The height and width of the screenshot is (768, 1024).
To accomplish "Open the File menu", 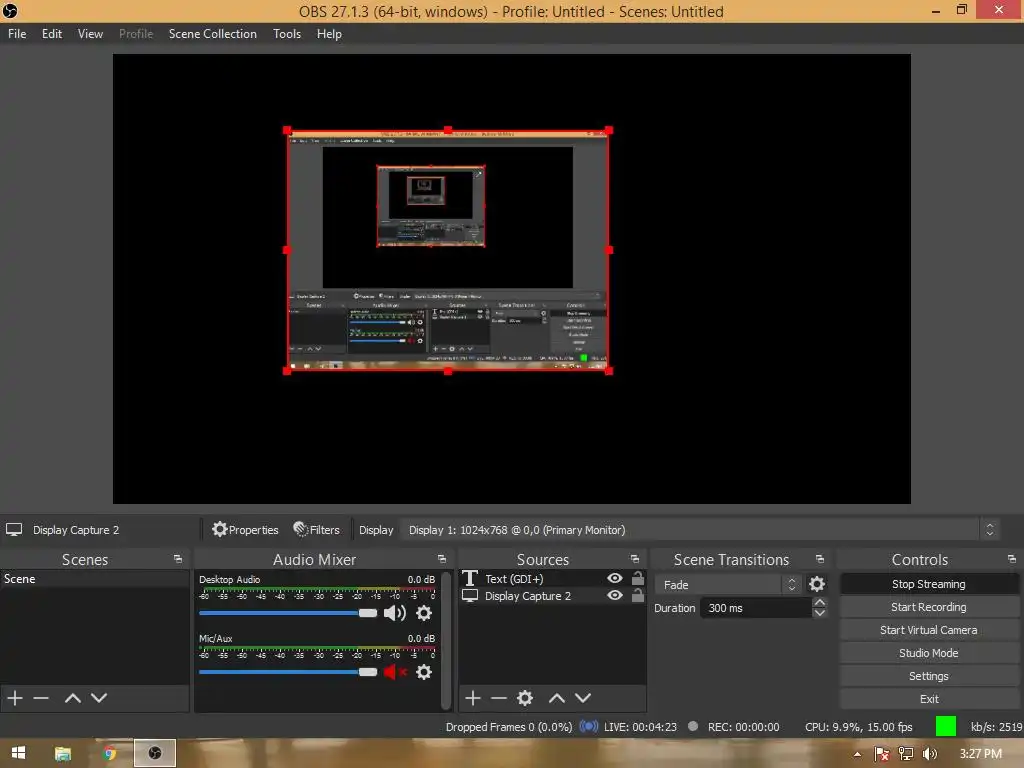I will [x=17, y=34].
